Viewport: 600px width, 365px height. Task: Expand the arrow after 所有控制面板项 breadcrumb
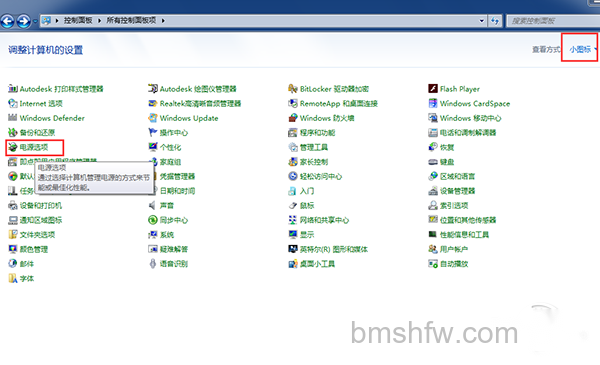163,21
